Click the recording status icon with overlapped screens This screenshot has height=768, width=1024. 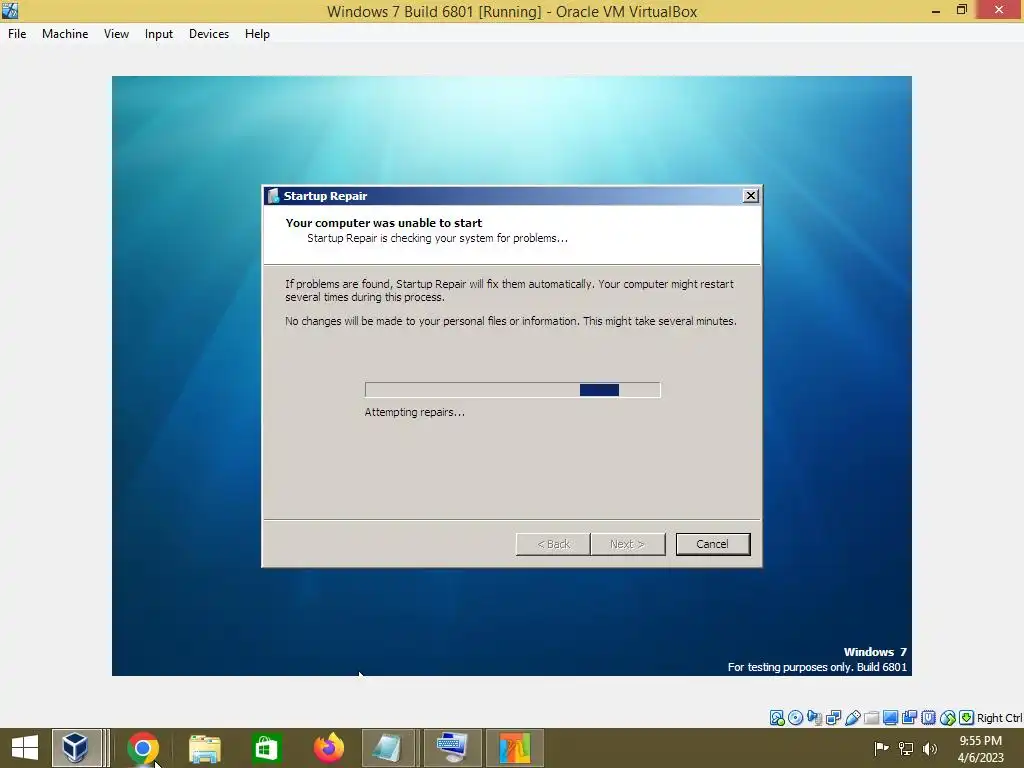(909, 718)
